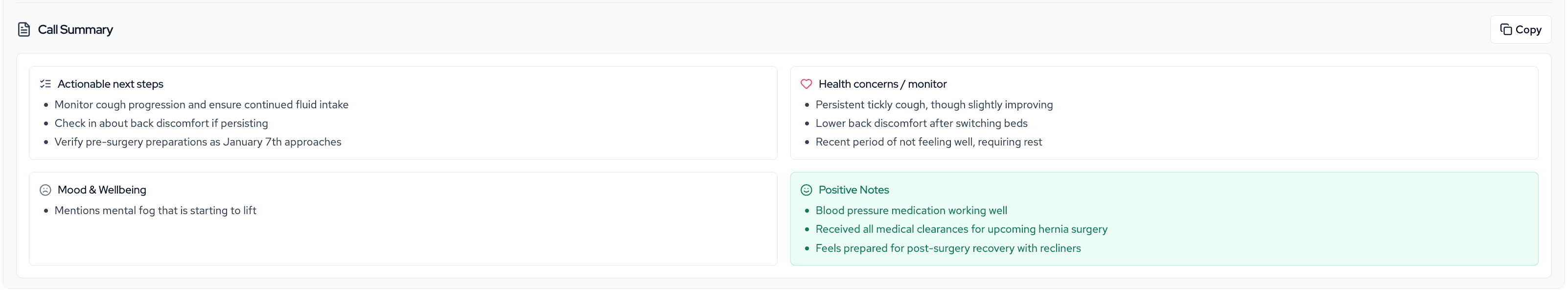Image resolution: width=1568 pixels, height=294 pixels.
Task: Select the mental fog wellbeing note
Action: [x=155, y=210]
